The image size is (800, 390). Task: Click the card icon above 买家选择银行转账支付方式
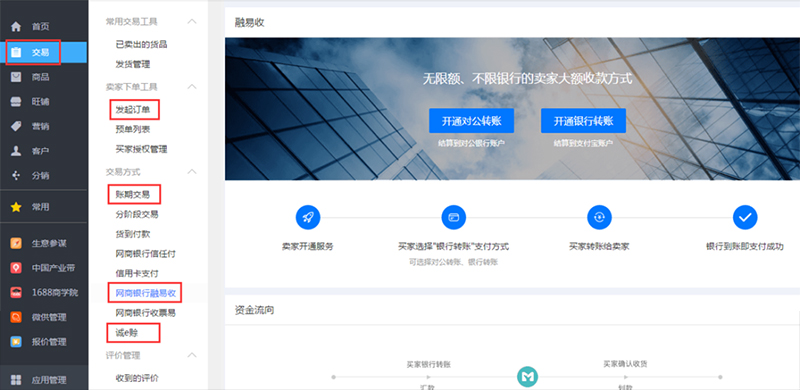[454, 217]
